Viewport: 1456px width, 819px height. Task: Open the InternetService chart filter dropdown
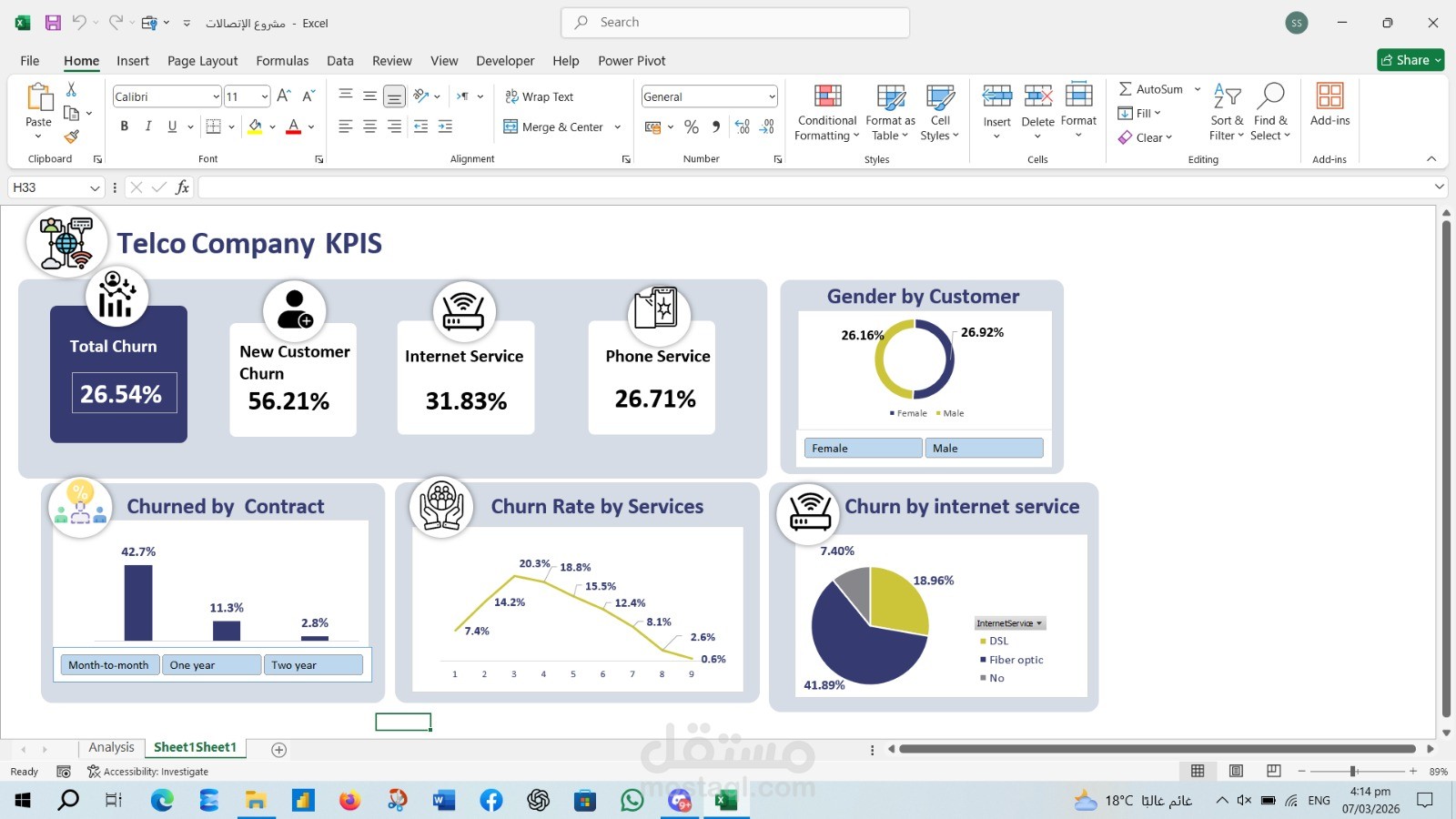click(x=1041, y=623)
